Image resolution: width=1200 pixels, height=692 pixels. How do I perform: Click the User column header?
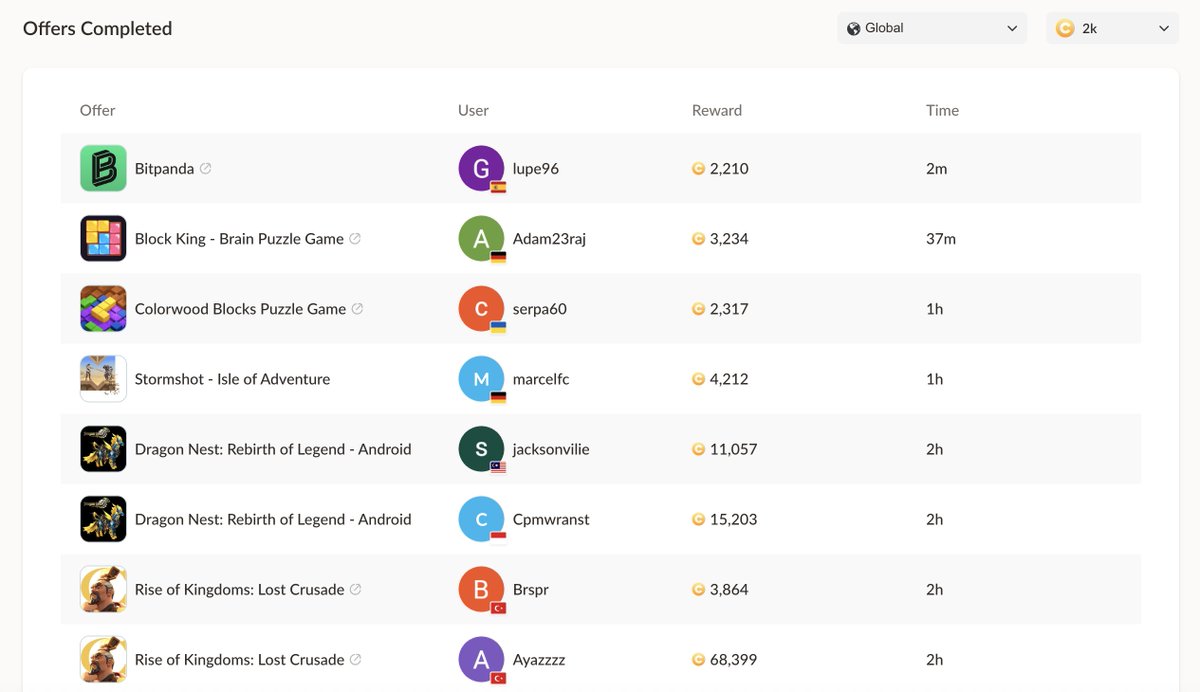pyautogui.click(x=473, y=110)
